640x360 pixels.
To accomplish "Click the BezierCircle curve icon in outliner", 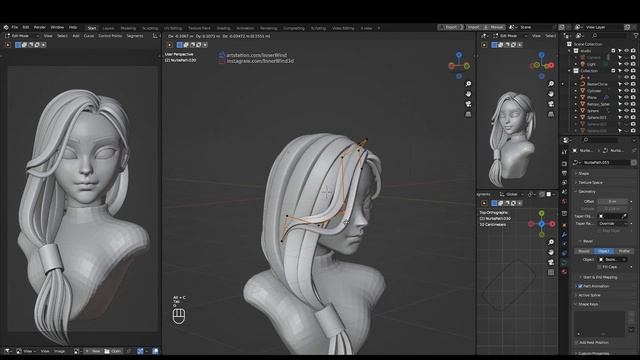I will click(x=582, y=84).
